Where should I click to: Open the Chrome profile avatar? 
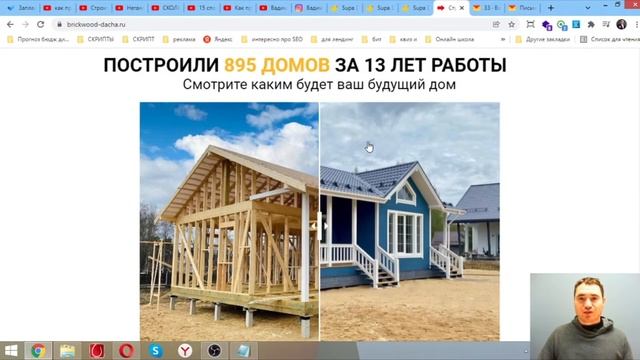pyautogui.click(x=621, y=24)
